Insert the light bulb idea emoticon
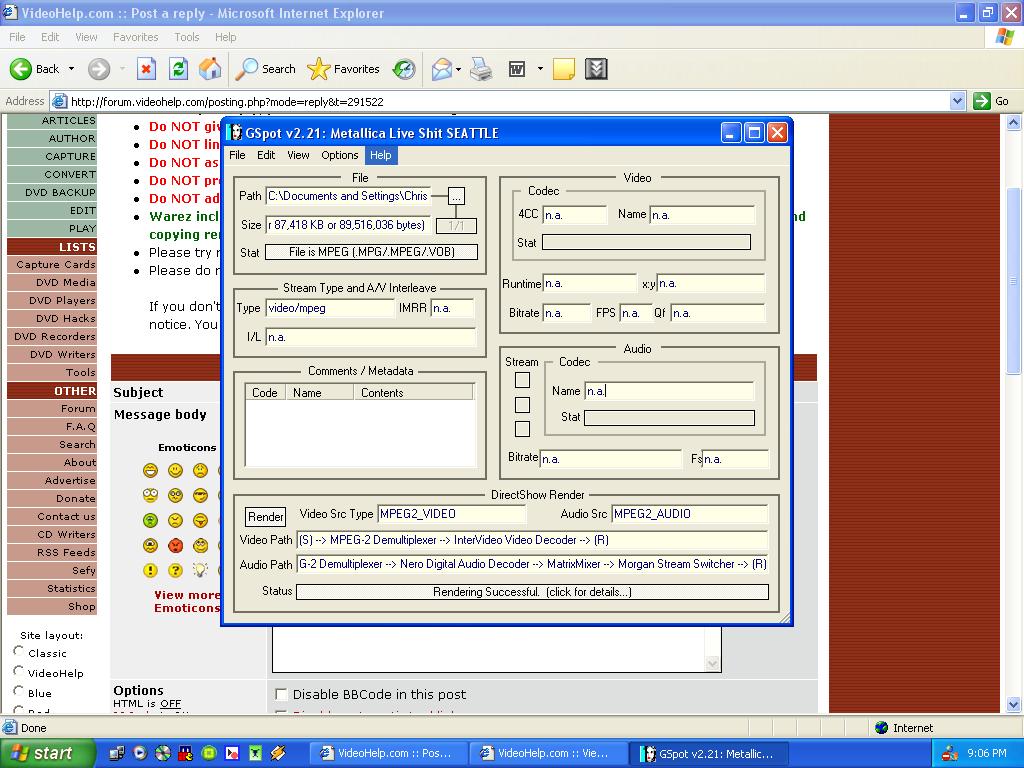 [200, 570]
